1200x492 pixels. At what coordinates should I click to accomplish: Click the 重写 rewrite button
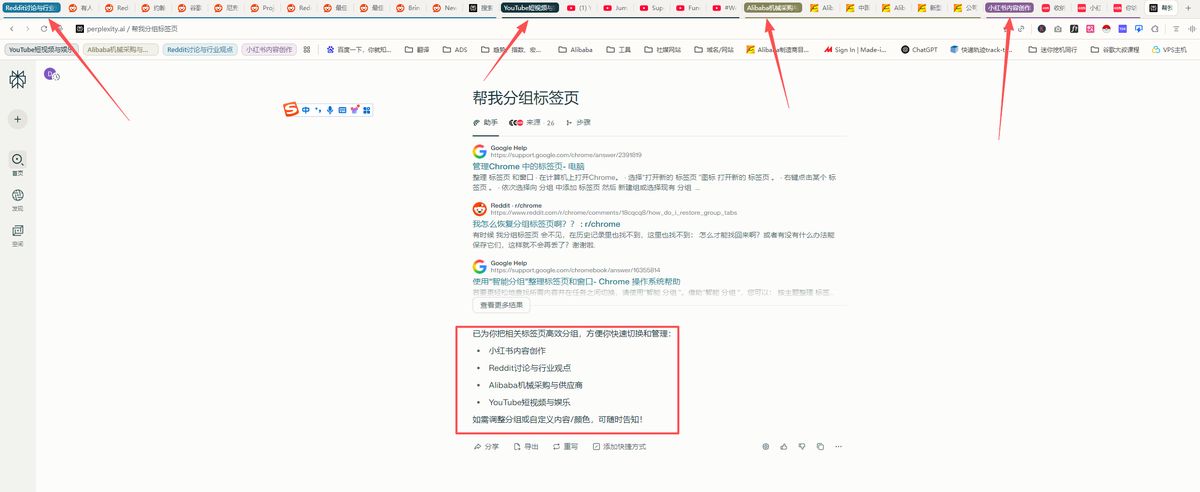[x=565, y=447]
